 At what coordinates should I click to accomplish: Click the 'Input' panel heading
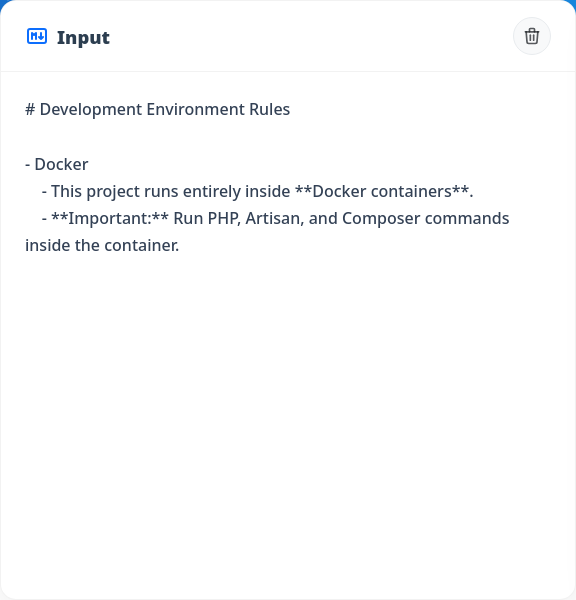pyautogui.click(x=83, y=37)
